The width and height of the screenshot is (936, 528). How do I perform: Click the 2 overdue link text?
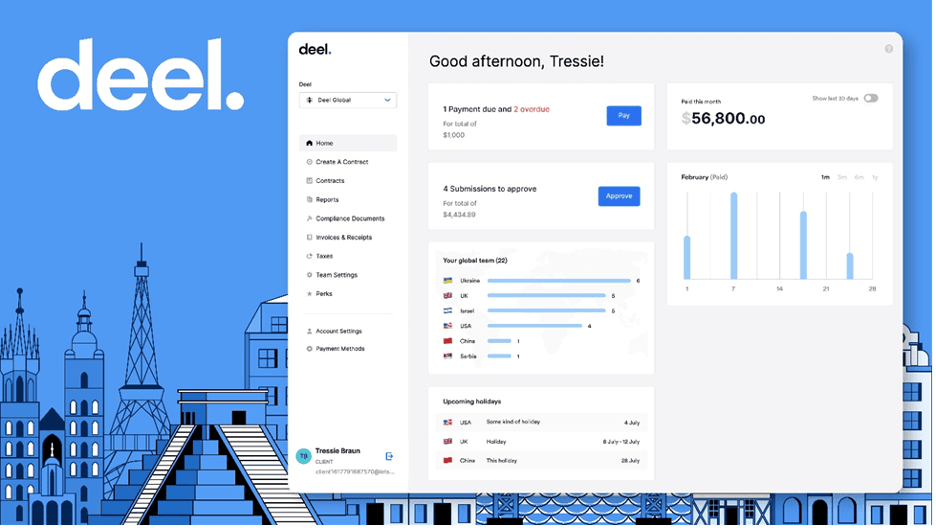point(531,109)
